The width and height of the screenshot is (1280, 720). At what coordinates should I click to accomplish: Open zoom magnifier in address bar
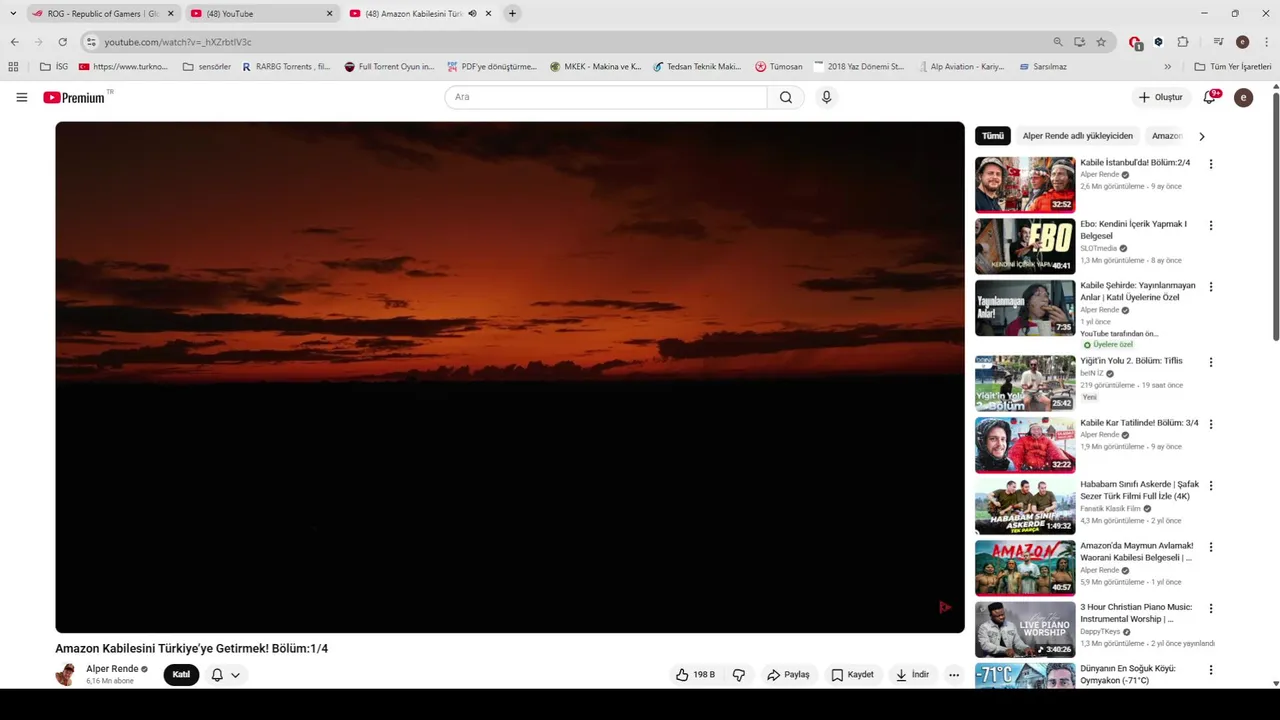[1058, 42]
